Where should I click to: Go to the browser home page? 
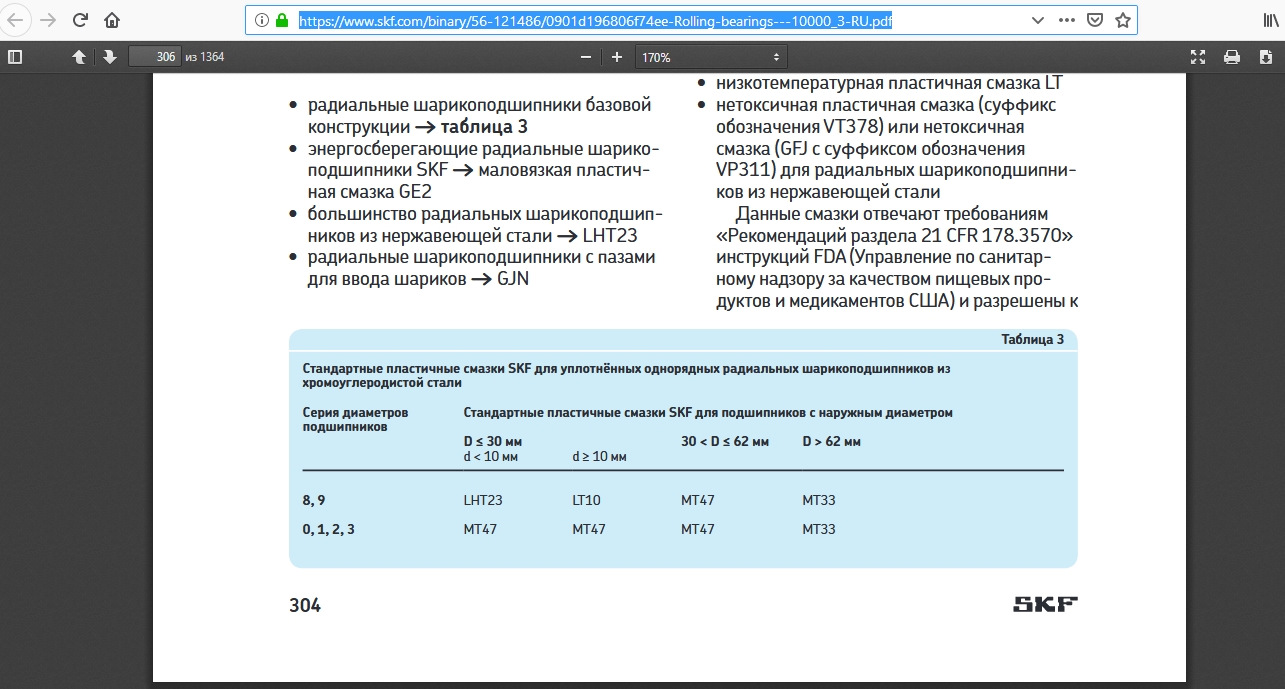coord(112,20)
